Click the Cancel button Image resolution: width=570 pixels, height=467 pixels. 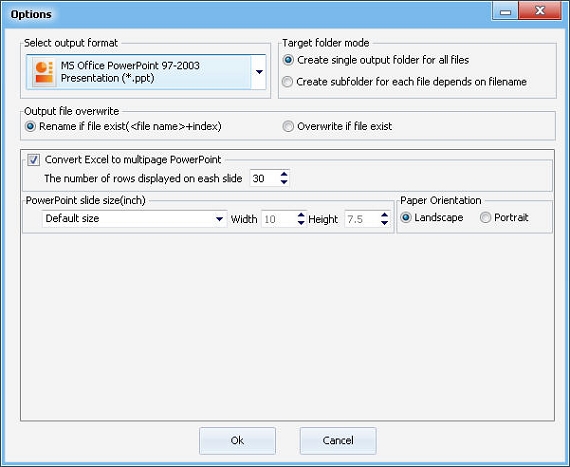(338, 440)
